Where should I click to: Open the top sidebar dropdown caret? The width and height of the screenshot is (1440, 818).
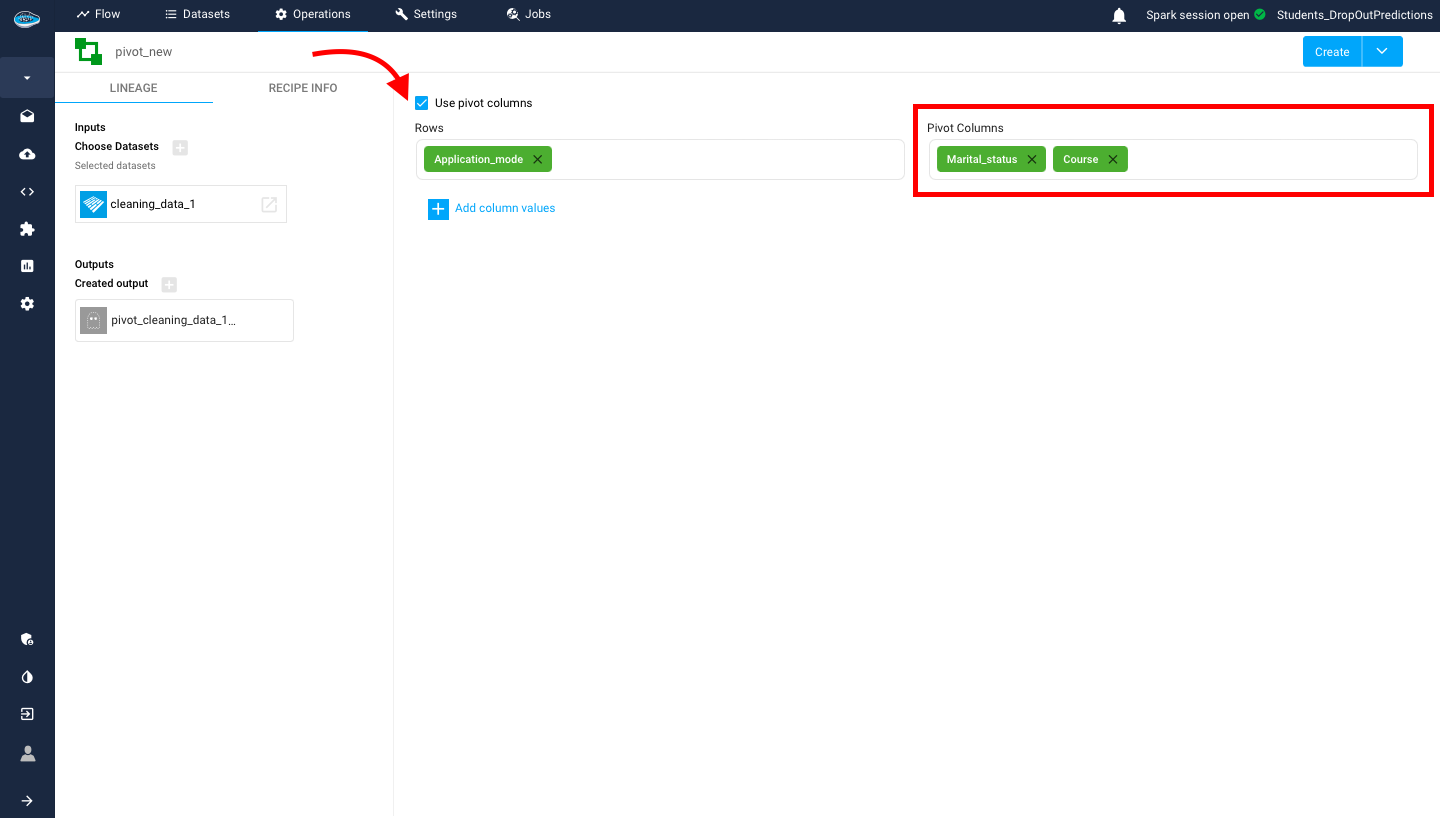[x=27, y=78]
